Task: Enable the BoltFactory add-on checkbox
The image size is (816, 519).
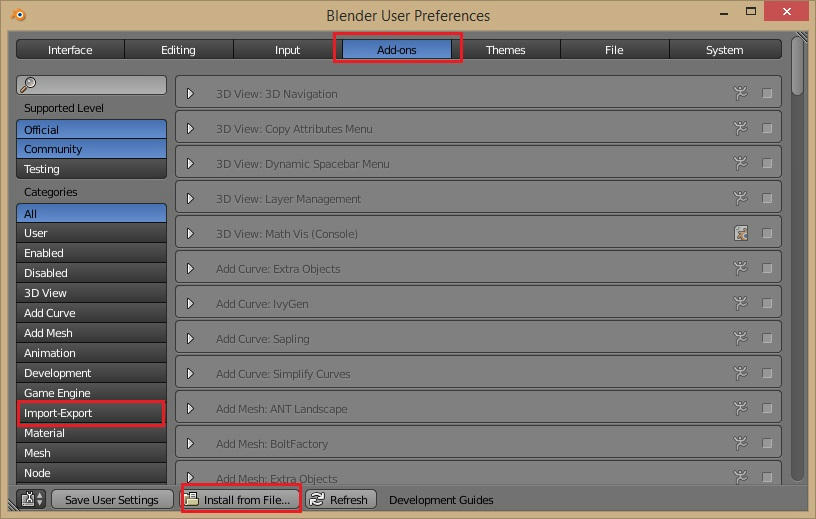Action: point(767,443)
